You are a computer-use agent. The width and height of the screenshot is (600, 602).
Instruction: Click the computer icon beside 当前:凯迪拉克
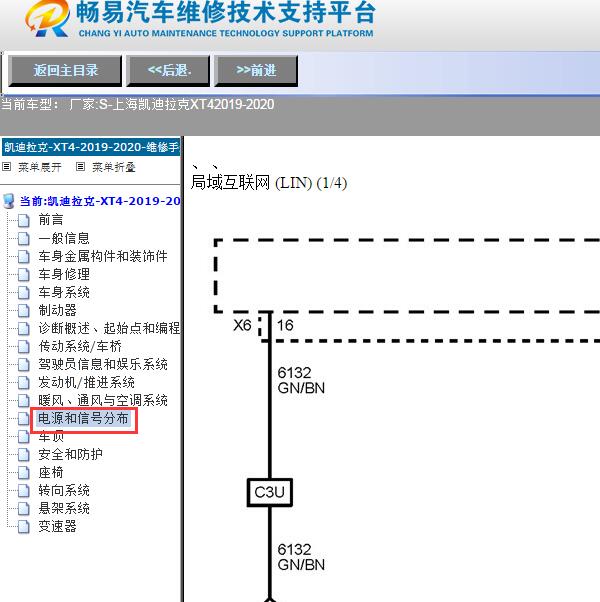[8, 201]
